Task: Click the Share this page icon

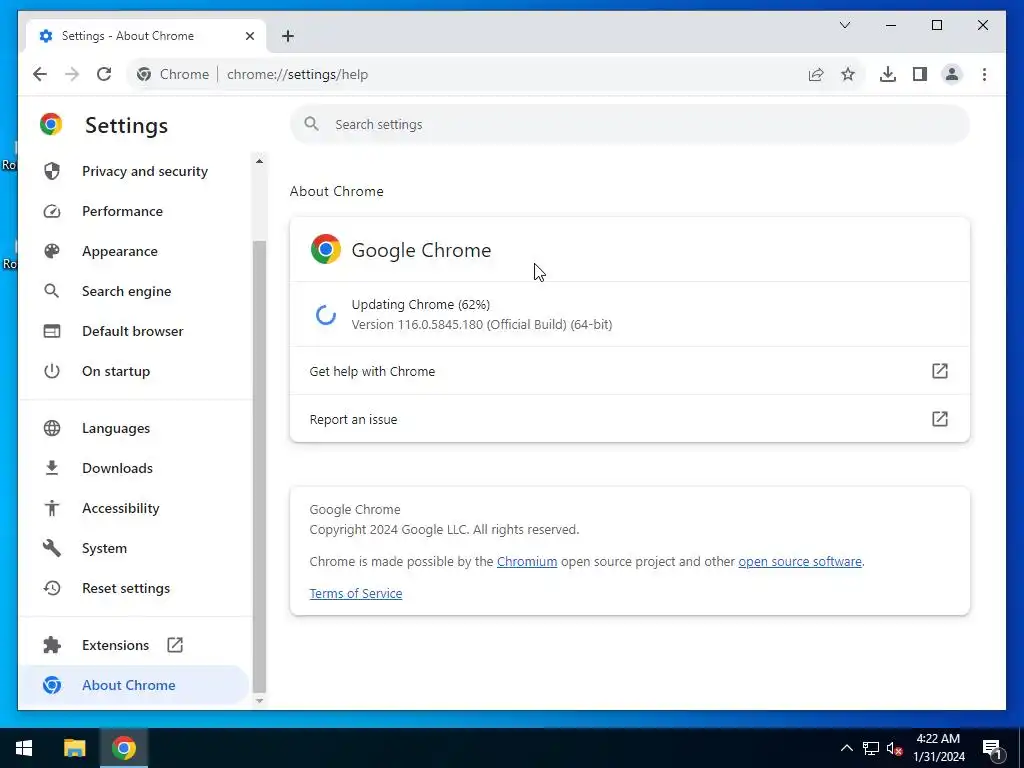Action: click(816, 74)
